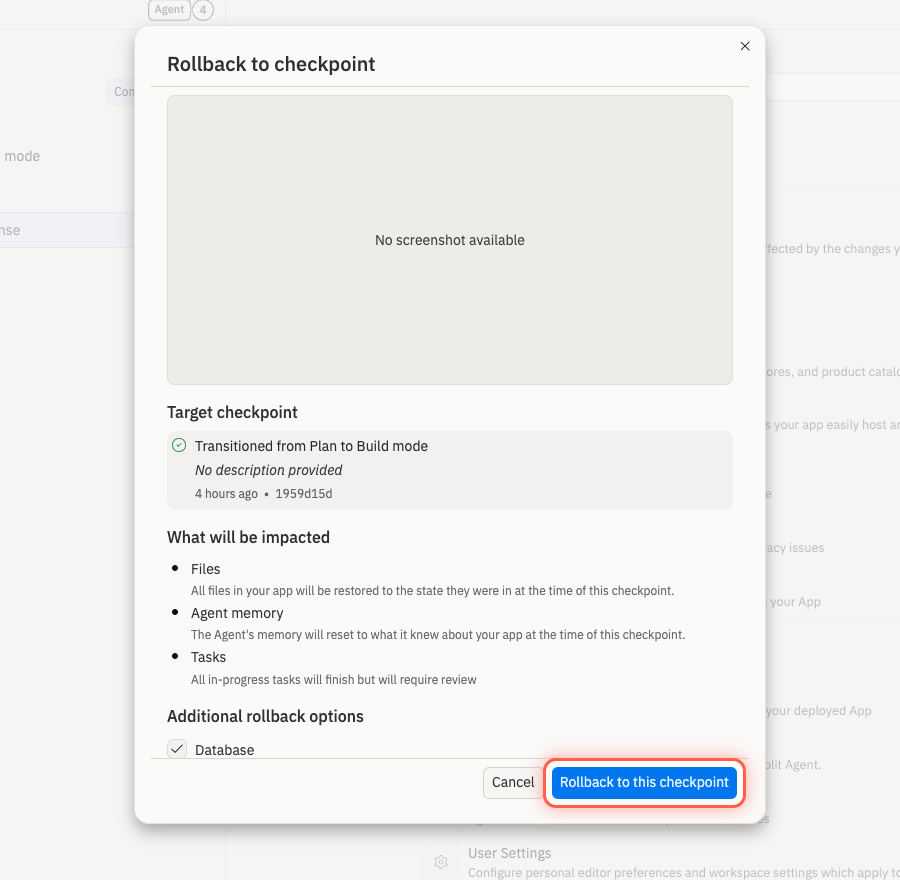Click the green checkmark checkpoint icon
The width and height of the screenshot is (900, 880).
tap(179, 445)
